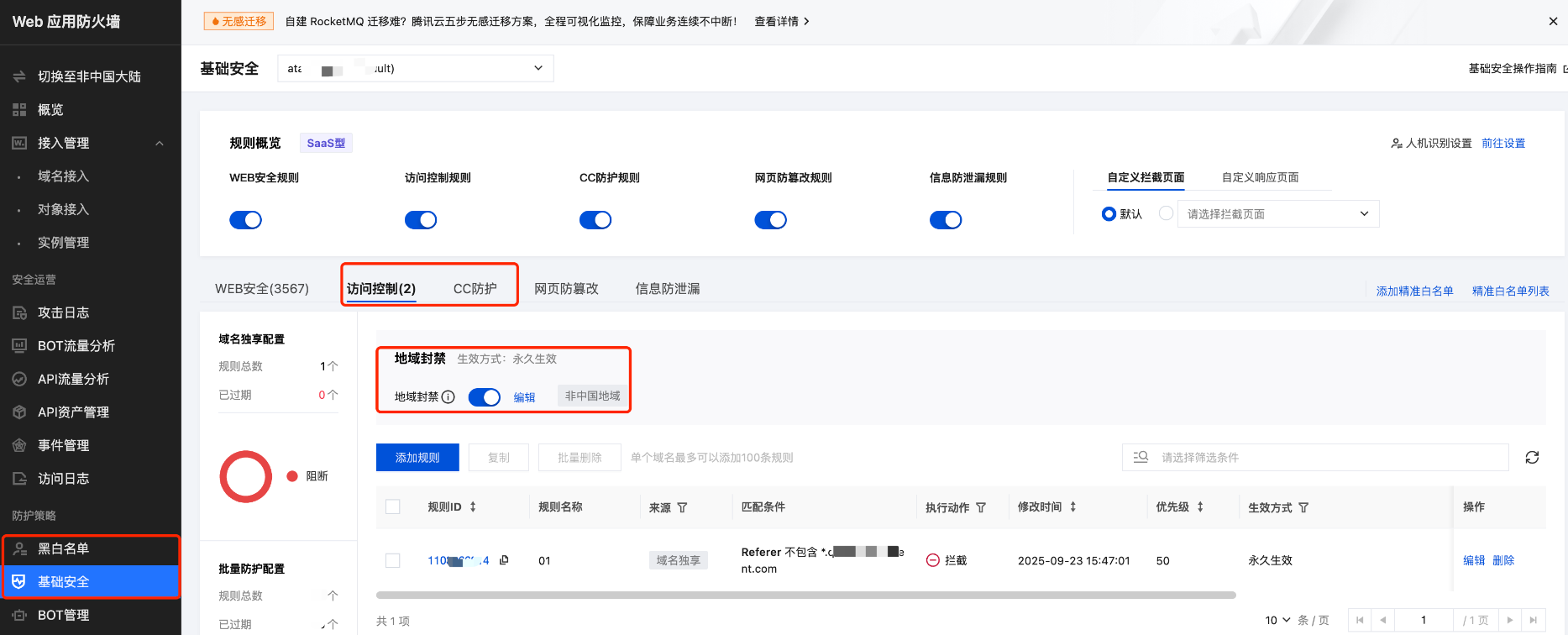Click 删除 for rule 01

click(x=1503, y=560)
